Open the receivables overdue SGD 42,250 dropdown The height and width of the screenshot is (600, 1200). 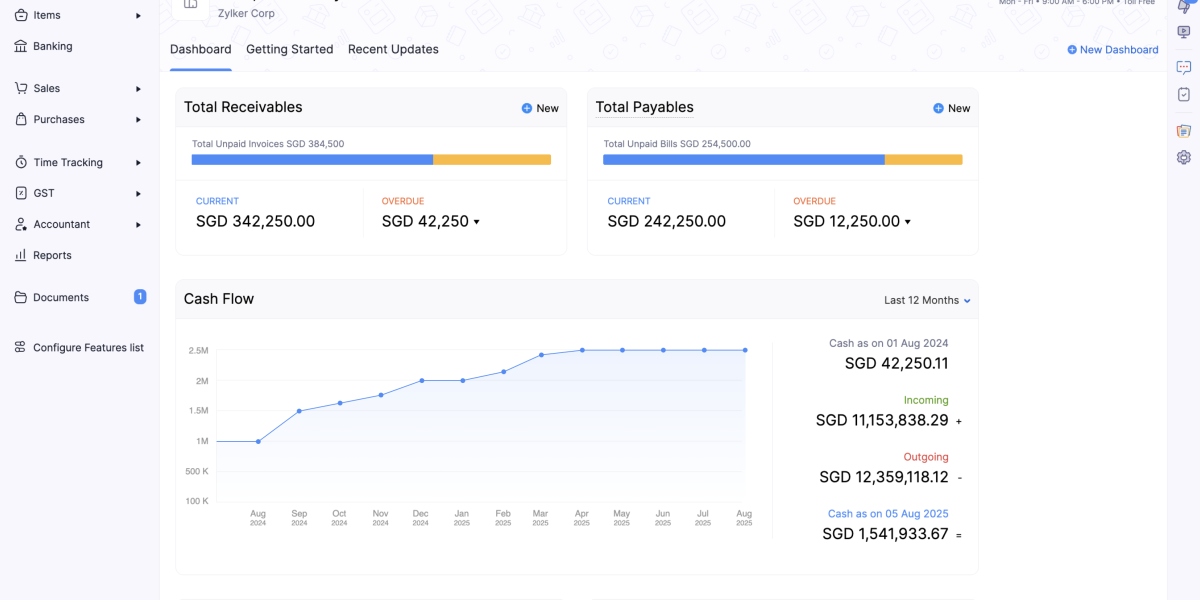pos(476,222)
